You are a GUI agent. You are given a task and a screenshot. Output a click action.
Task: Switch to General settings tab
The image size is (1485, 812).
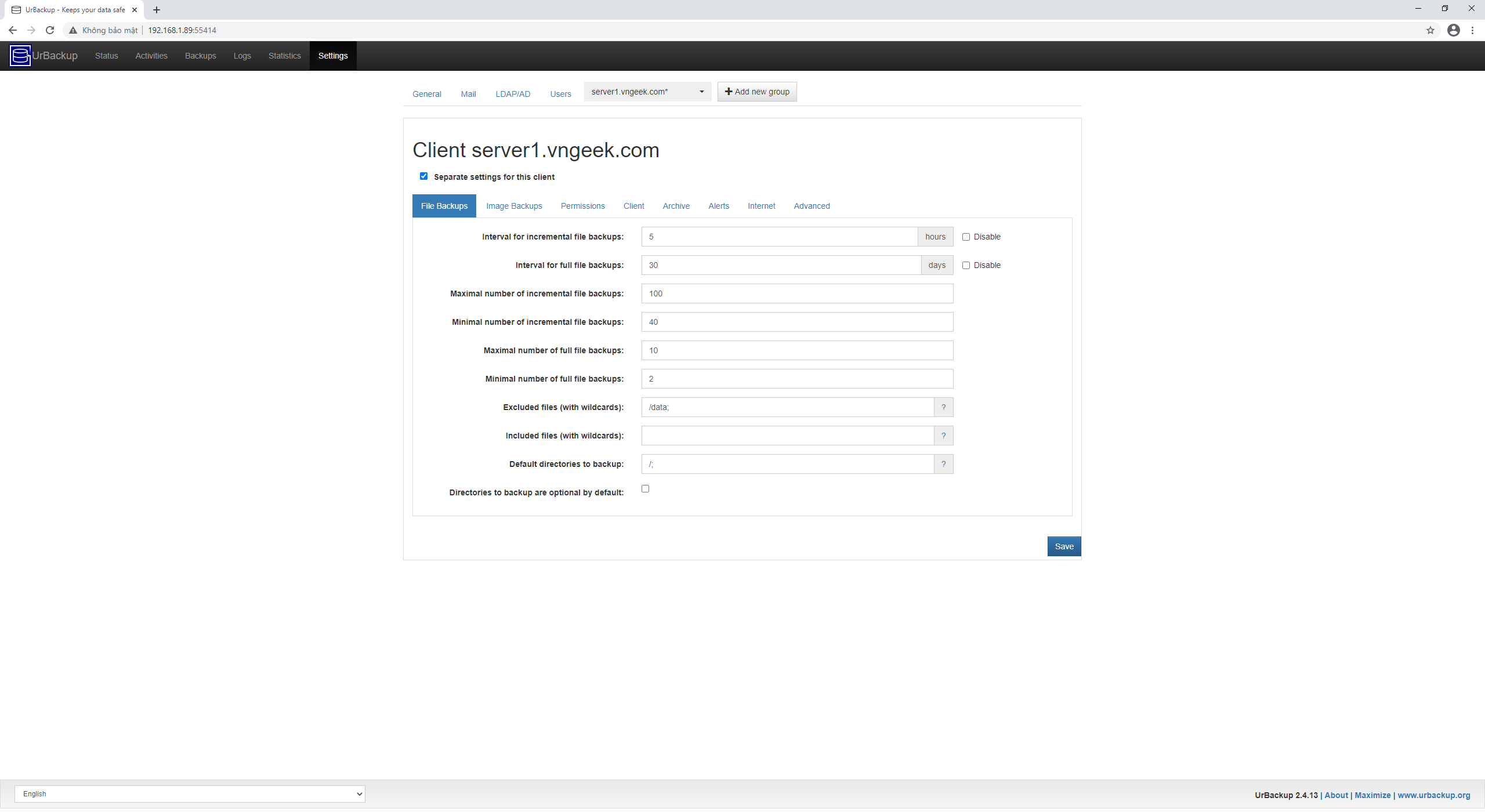427,94
